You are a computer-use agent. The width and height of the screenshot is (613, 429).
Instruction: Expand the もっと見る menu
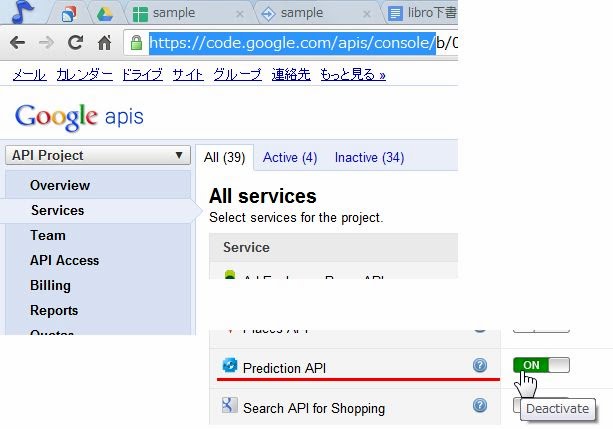point(352,75)
